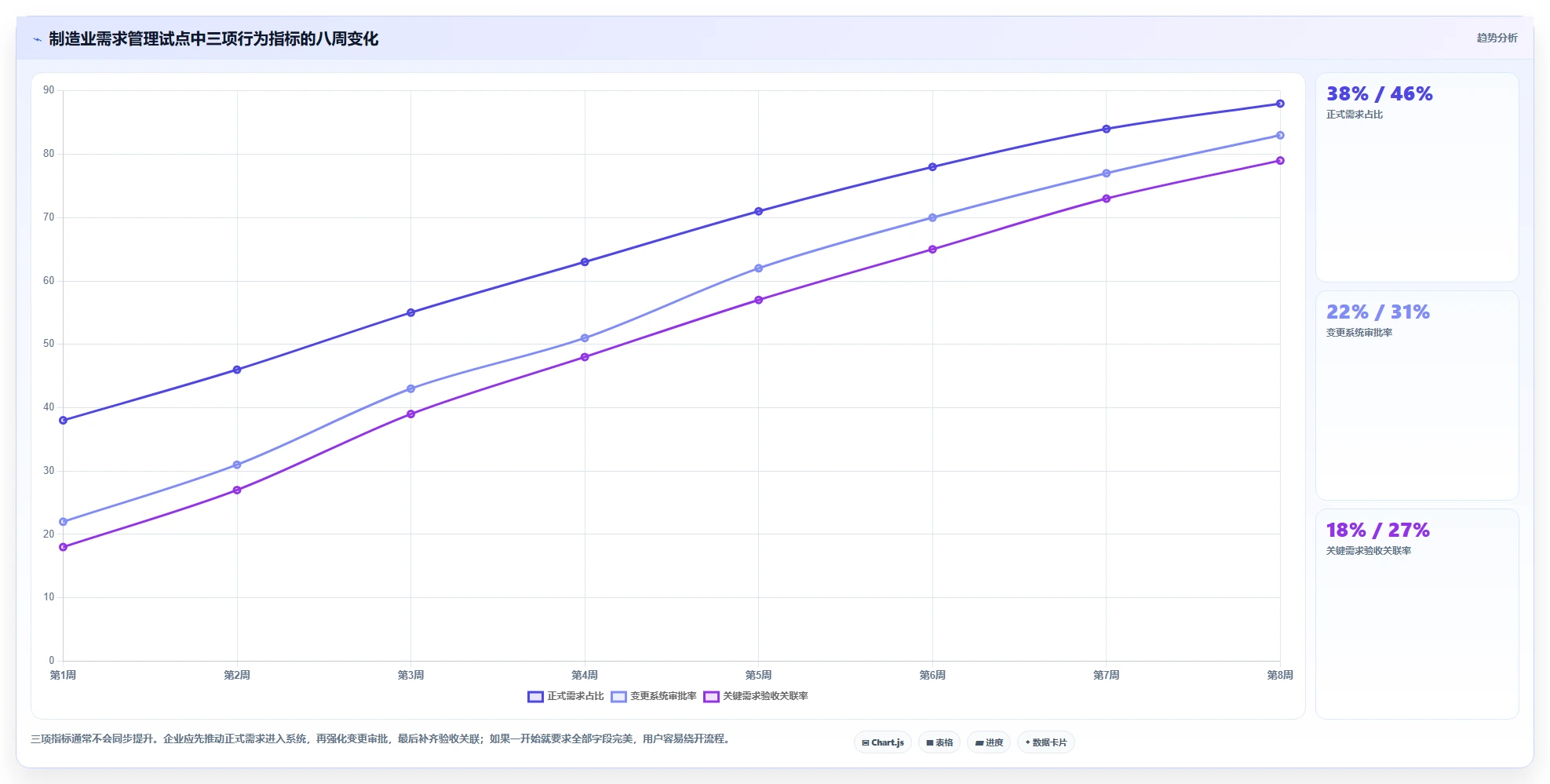
Task: Select 关键需求验收关联率 data point at 第6周
Action: 932,250
